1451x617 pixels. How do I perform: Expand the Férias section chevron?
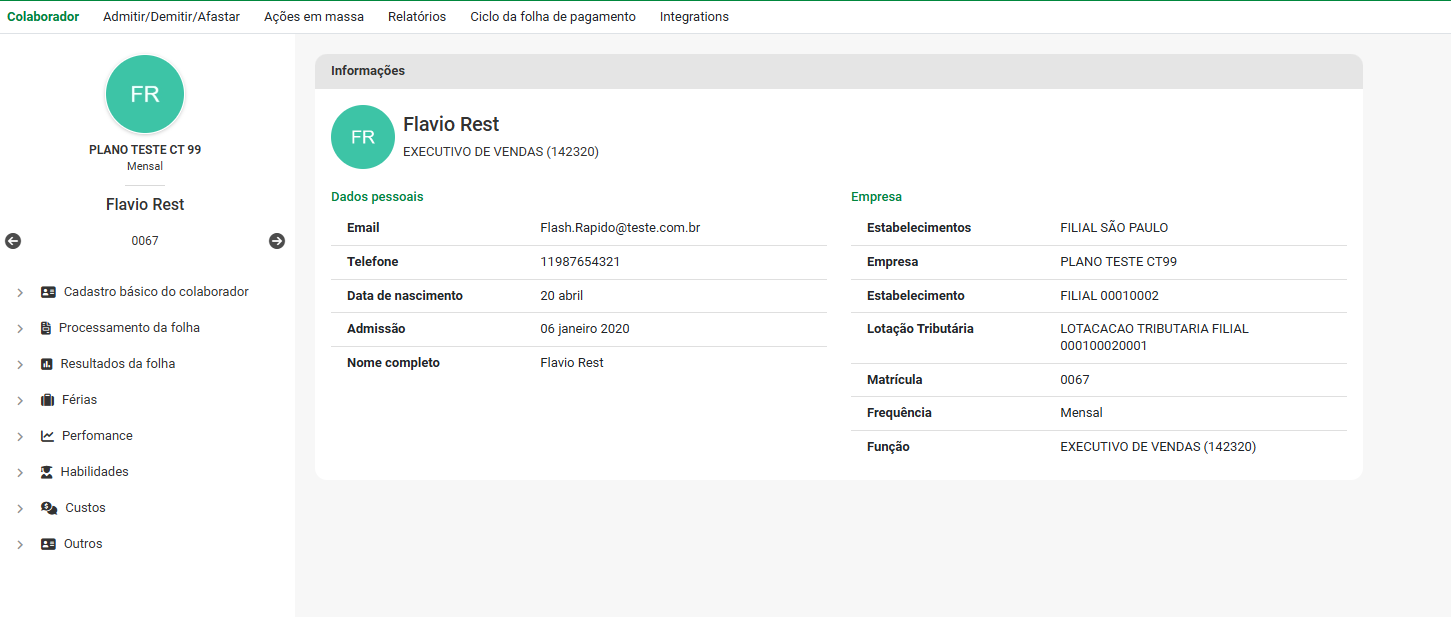point(20,401)
